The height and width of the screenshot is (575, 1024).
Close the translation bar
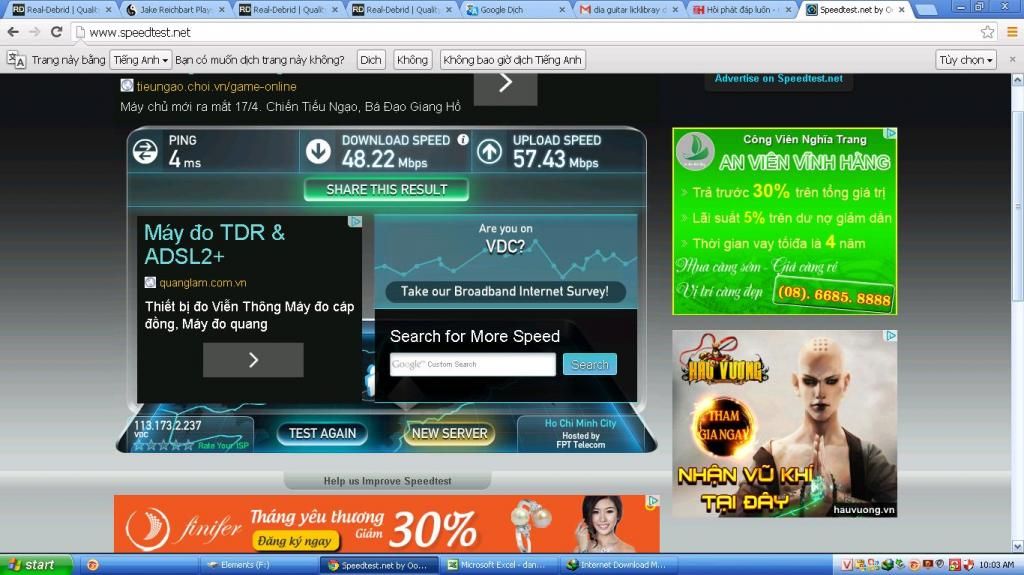point(1012,59)
